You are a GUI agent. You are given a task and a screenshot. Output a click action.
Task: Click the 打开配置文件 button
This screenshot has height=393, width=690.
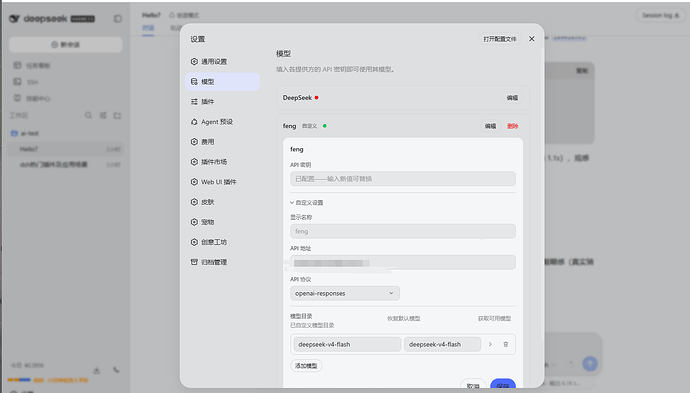500,39
